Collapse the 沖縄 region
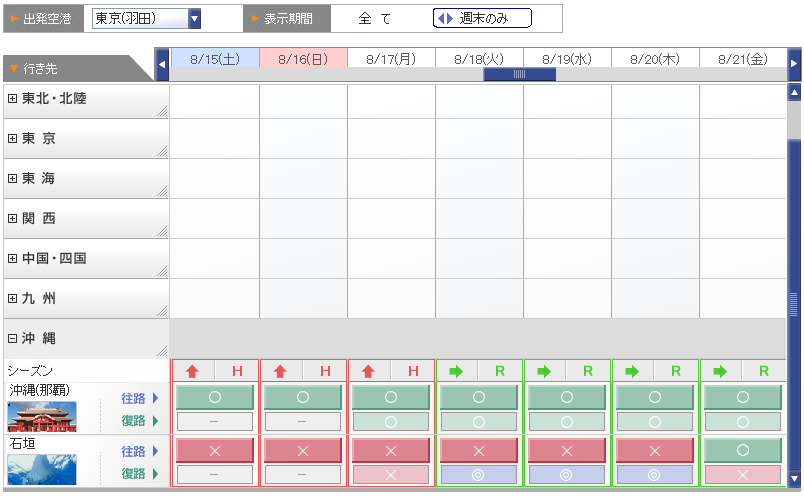 pos(12,338)
